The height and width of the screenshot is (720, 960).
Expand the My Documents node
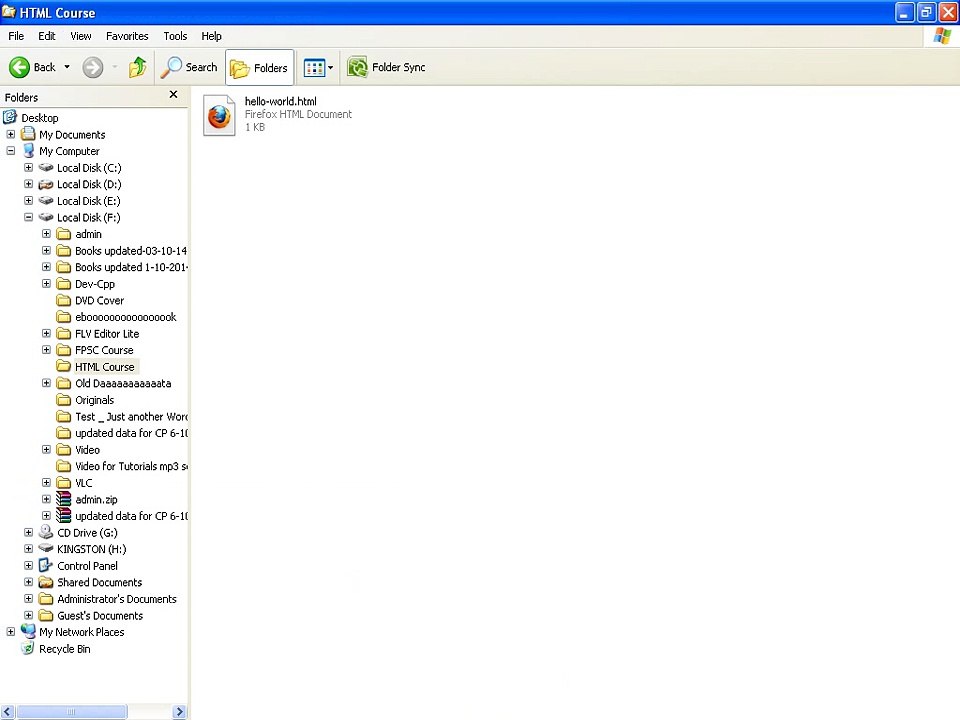(10, 134)
